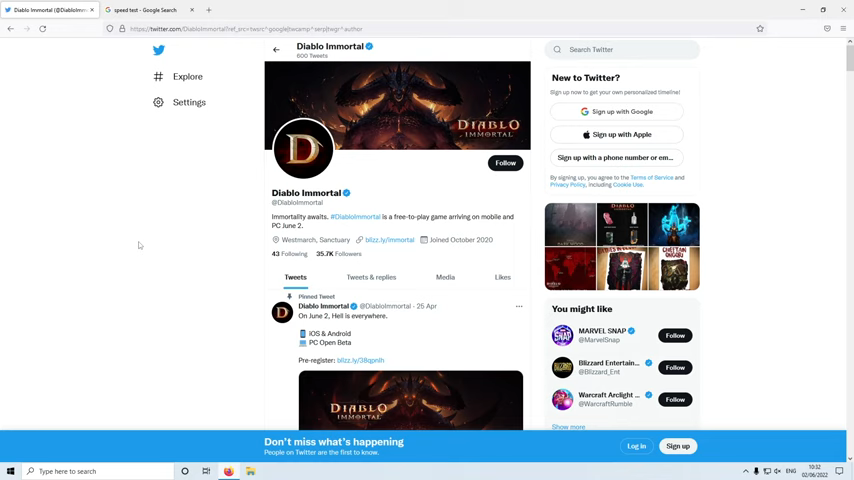Open the Privacy Policy link
Screen dimensions: 854x480
(x=568, y=185)
